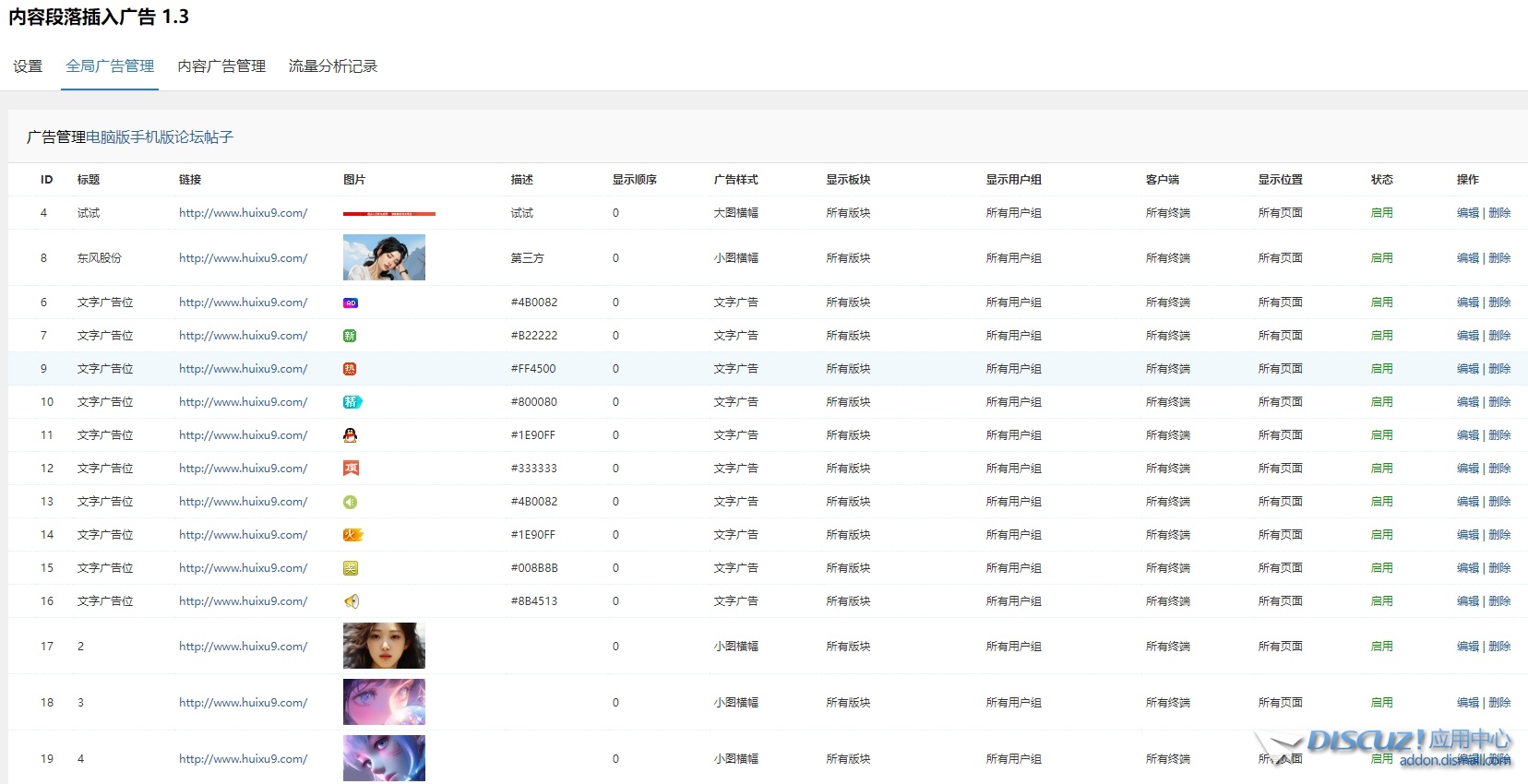
Task: Open the 设置 tab
Action: coord(28,66)
